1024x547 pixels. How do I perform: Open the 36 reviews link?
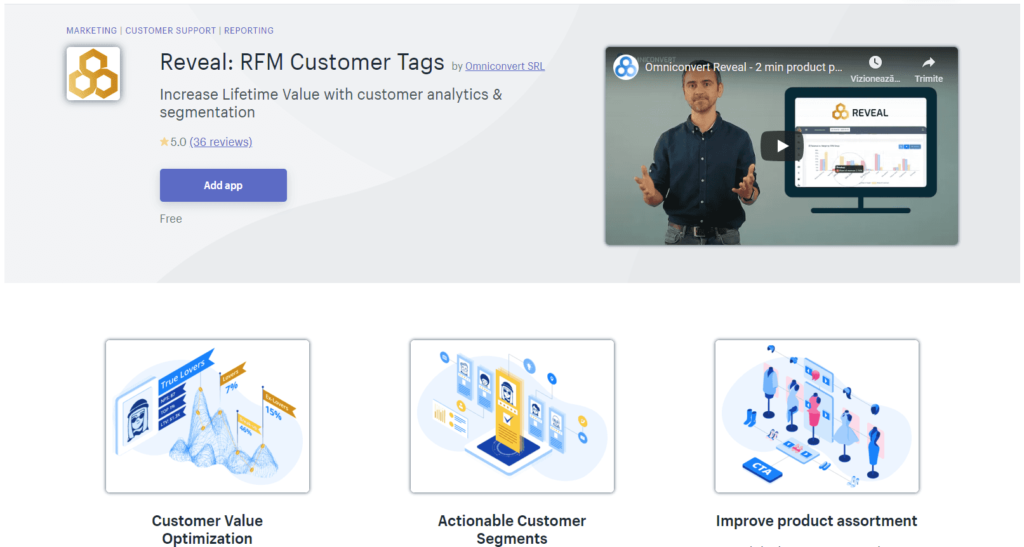tap(221, 142)
